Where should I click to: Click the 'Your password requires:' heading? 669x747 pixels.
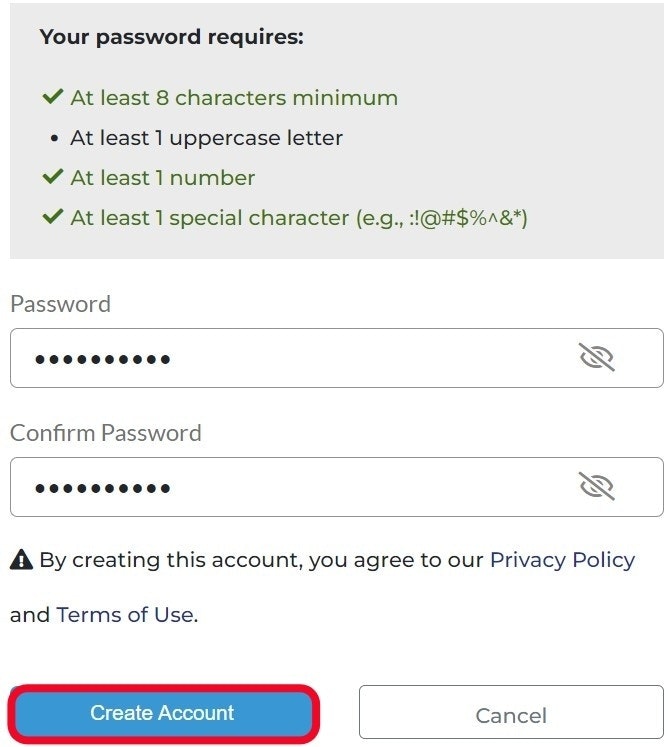171,38
